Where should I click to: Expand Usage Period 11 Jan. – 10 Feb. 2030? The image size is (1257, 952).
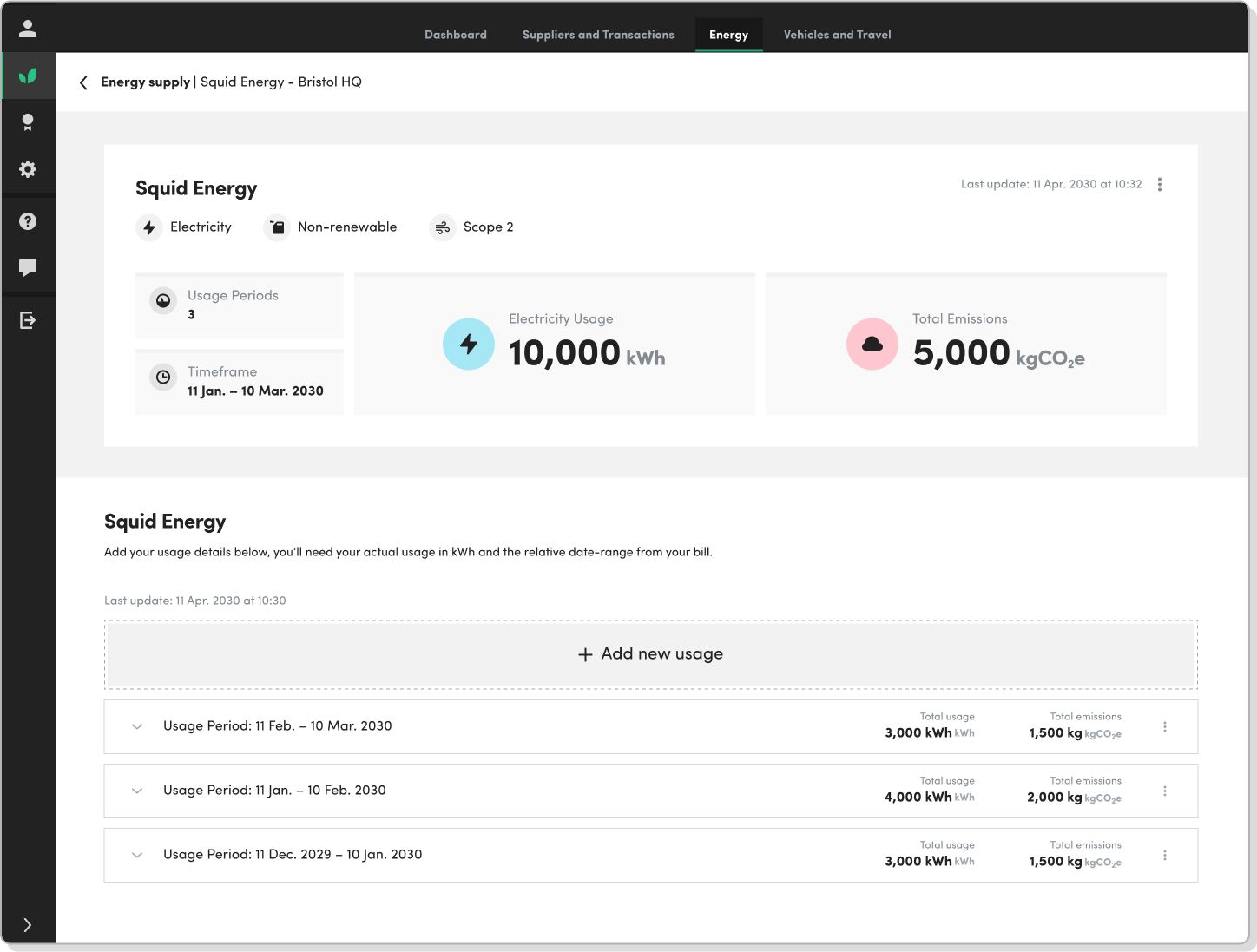137,791
